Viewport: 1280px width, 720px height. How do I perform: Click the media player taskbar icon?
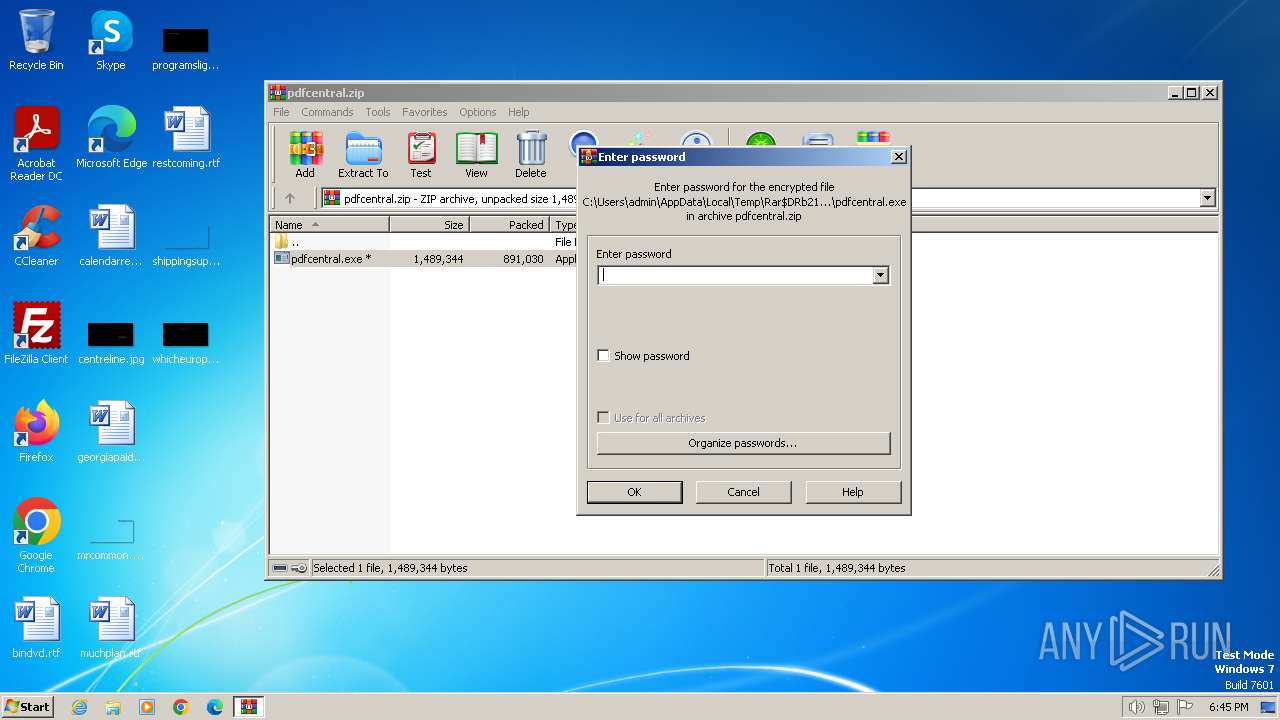pyautogui.click(x=147, y=707)
